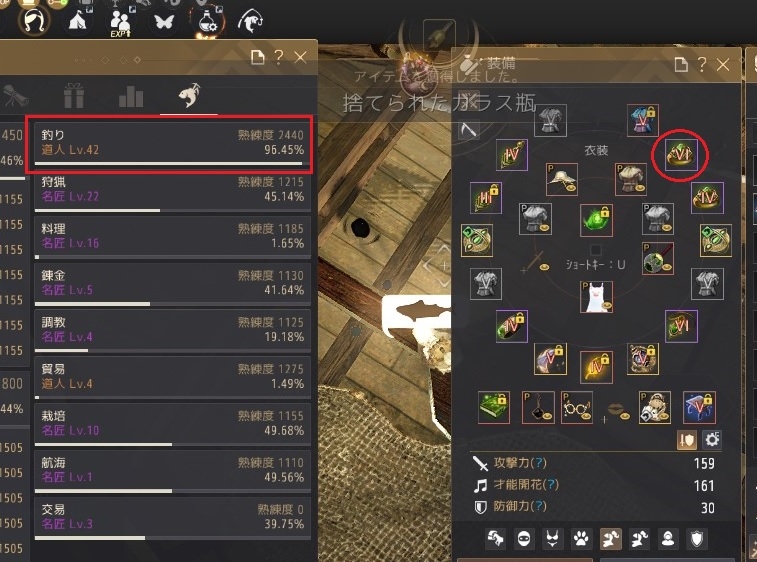This screenshot has height=562, width=757.
Task: Toggle the shield icon in bottom row
Action: click(x=697, y=538)
